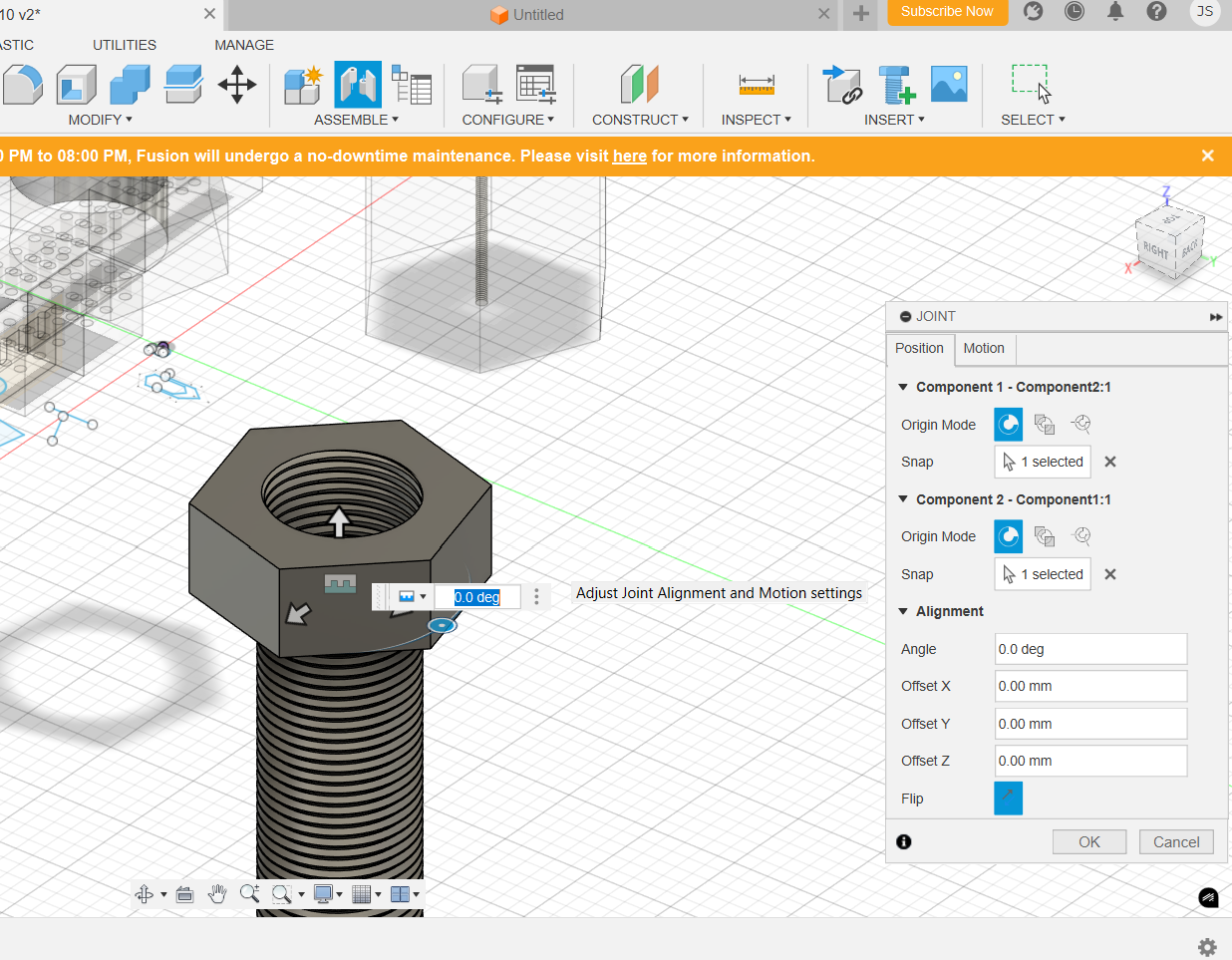Create a New Component from Assemble

(x=303, y=85)
